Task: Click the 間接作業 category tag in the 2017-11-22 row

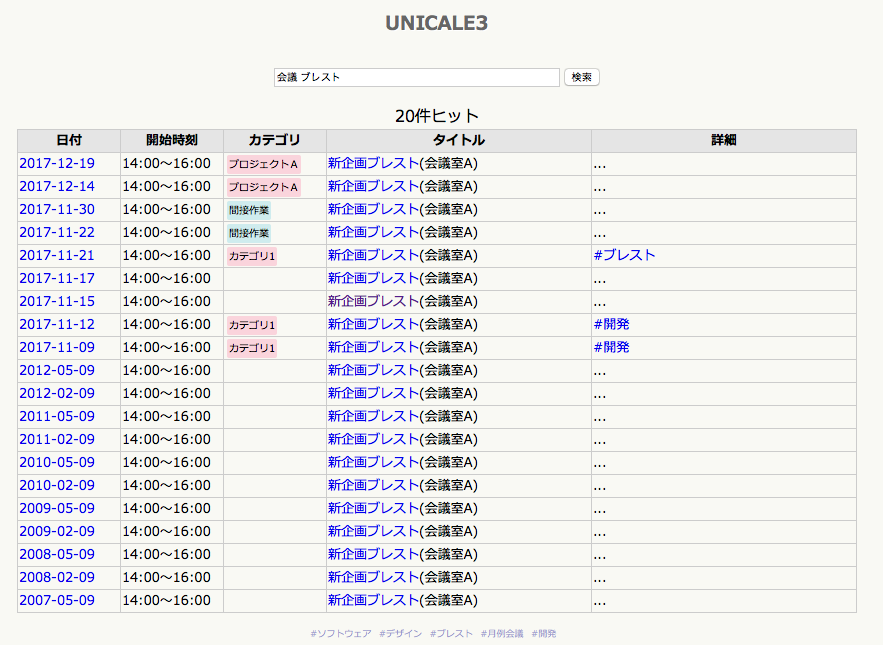Action: point(249,233)
